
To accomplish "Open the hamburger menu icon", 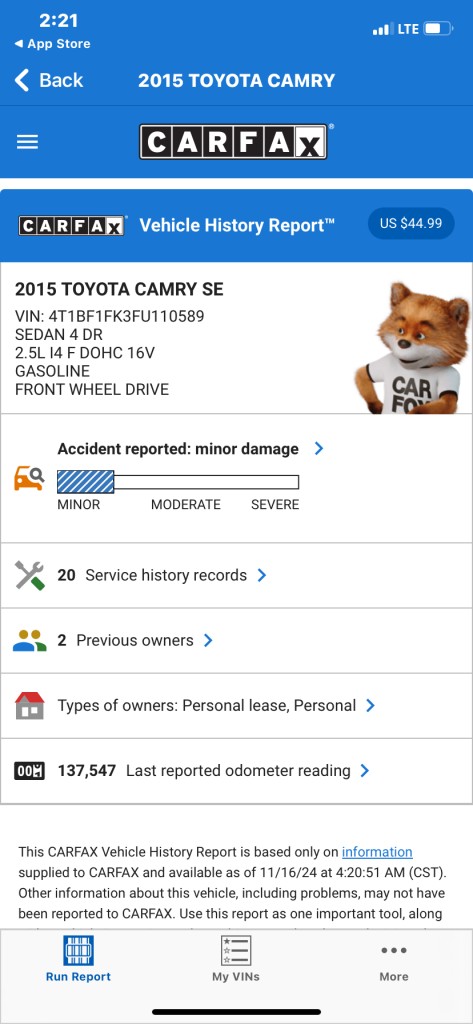I will tap(27, 142).
